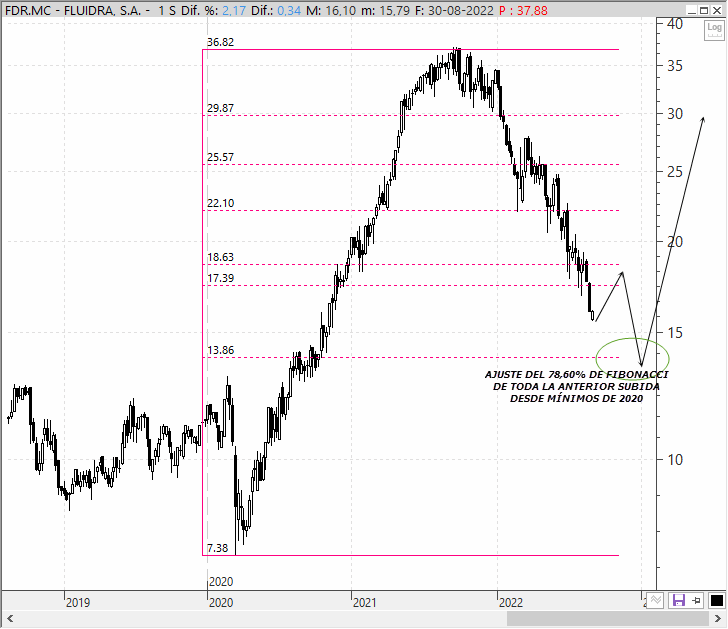Click the 22.10 Fibonacci level label
The height and width of the screenshot is (629, 728).
point(221,203)
